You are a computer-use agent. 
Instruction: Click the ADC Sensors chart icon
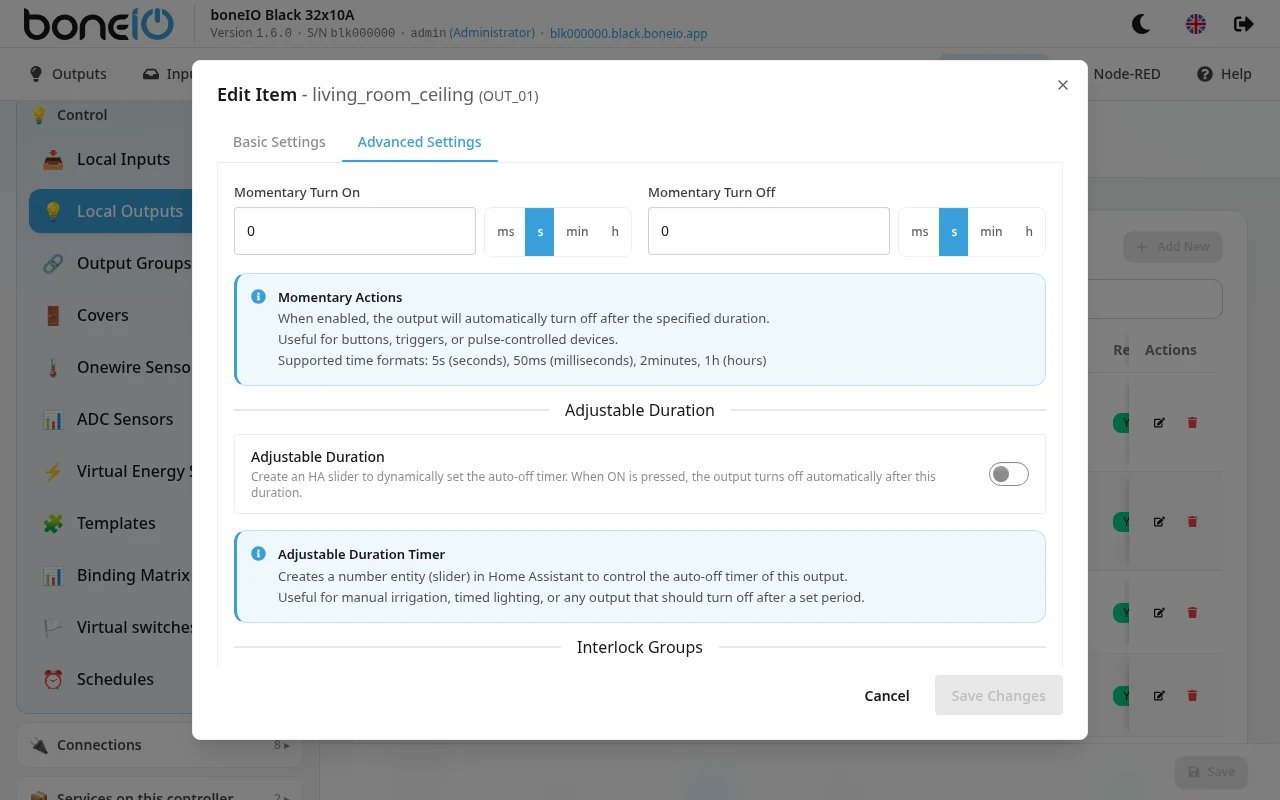click(x=53, y=419)
